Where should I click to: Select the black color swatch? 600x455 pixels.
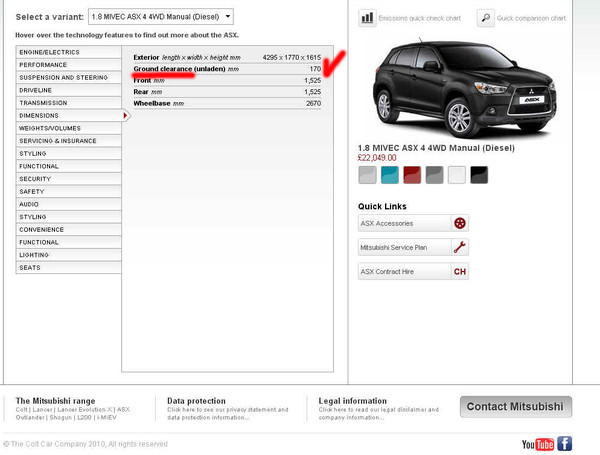coord(479,175)
